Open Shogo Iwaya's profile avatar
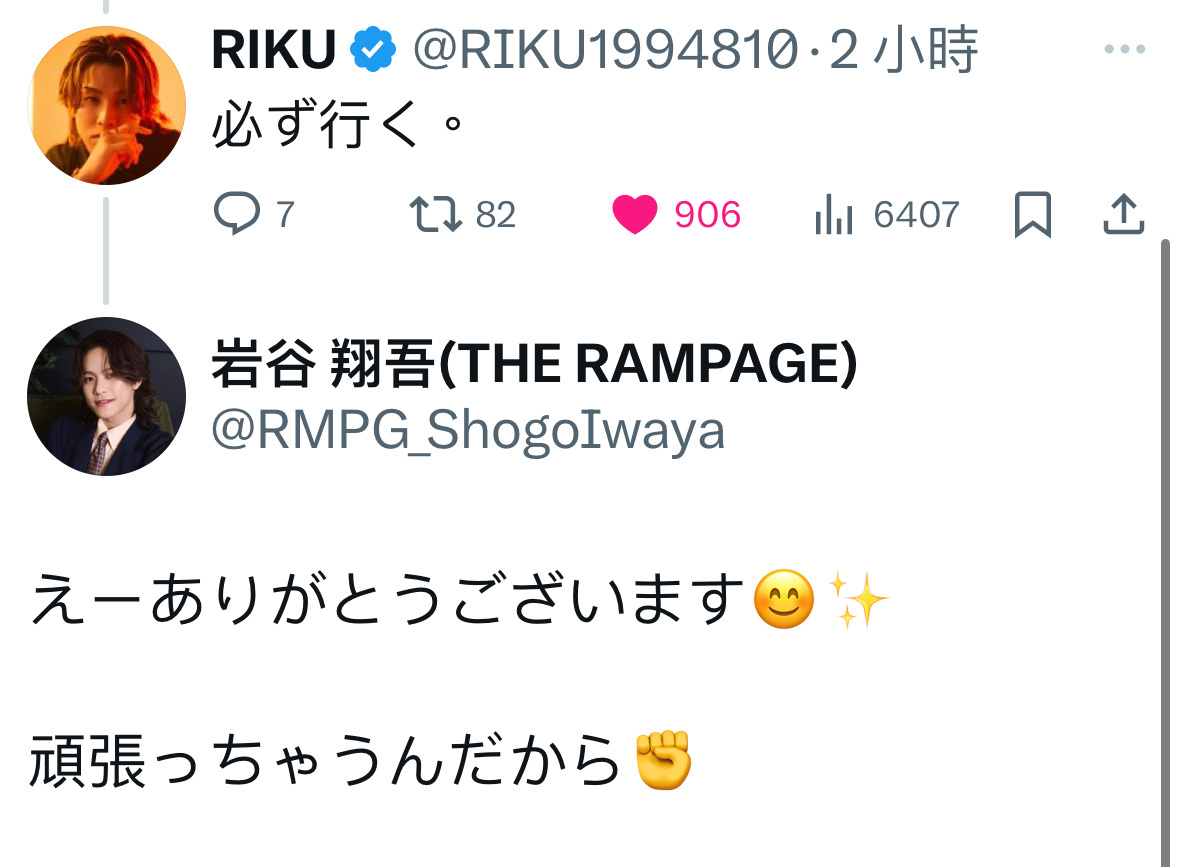 point(107,396)
